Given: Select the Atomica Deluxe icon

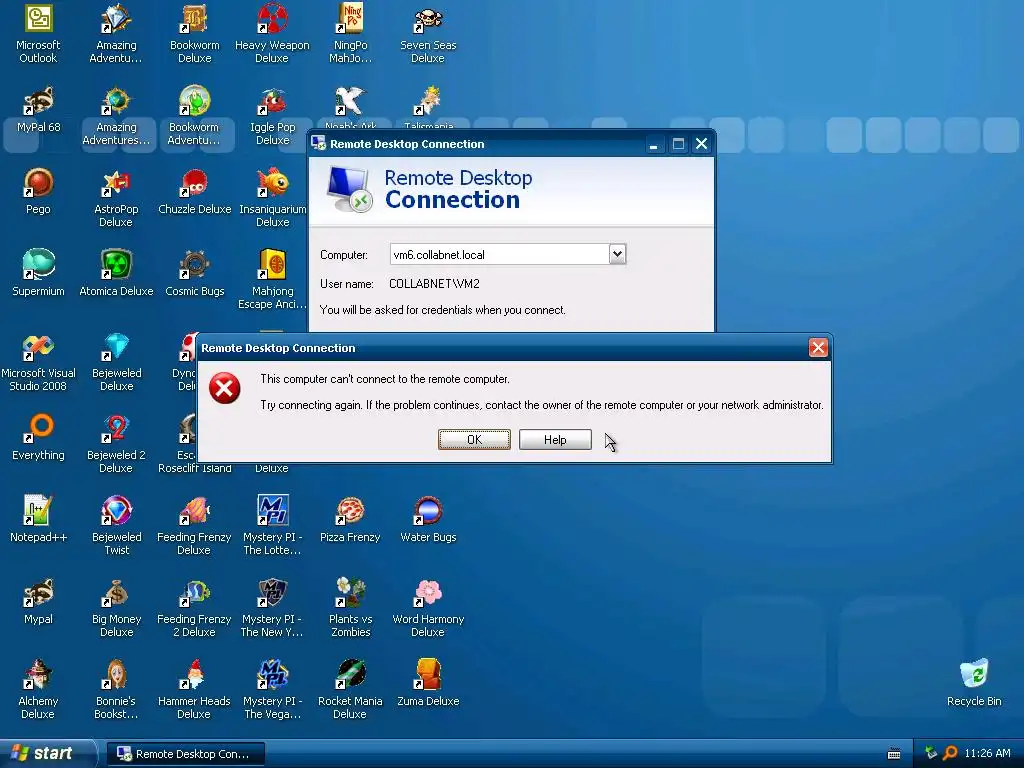Looking at the screenshot, I should 116,273.
